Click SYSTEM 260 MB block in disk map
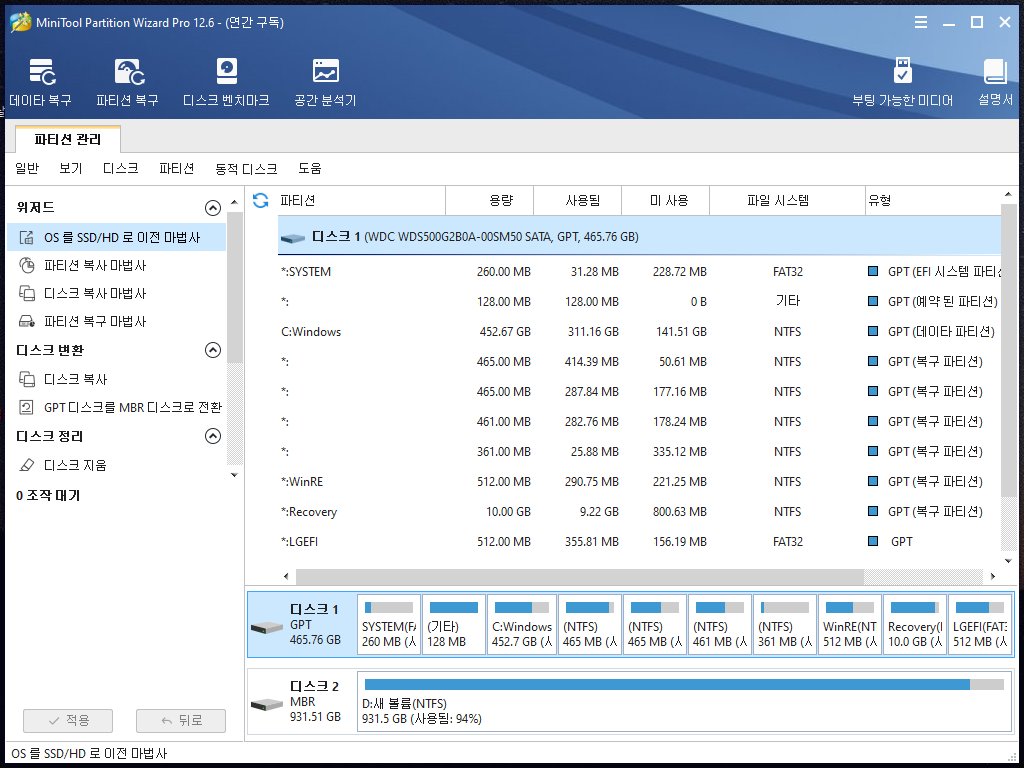Image resolution: width=1024 pixels, height=768 pixels. click(x=389, y=624)
